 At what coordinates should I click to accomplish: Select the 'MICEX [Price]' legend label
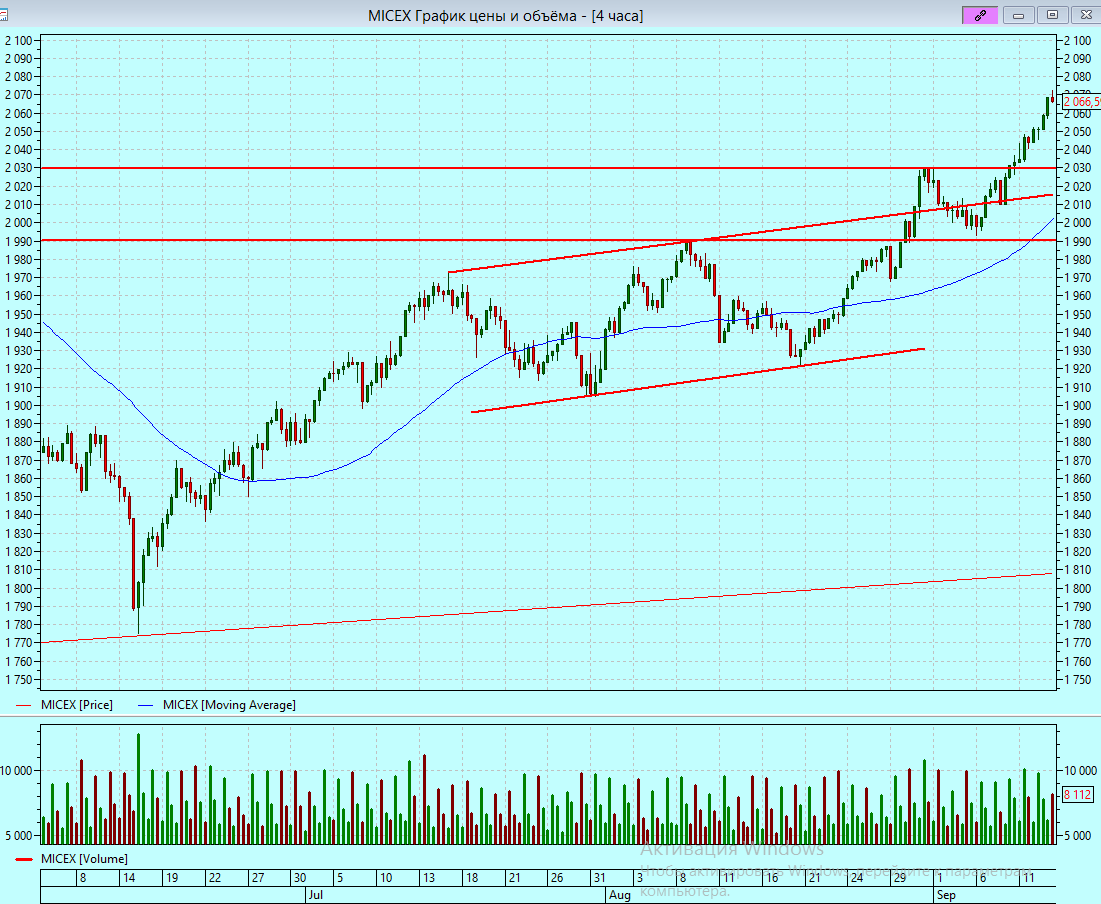pyautogui.click(x=77, y=705)
